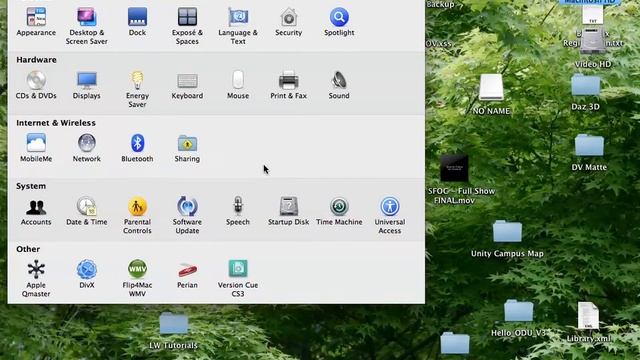Select Unity Campus Map folder
Image resolution: width=640 pixels, height=360 pixels.
coord(507,231)
